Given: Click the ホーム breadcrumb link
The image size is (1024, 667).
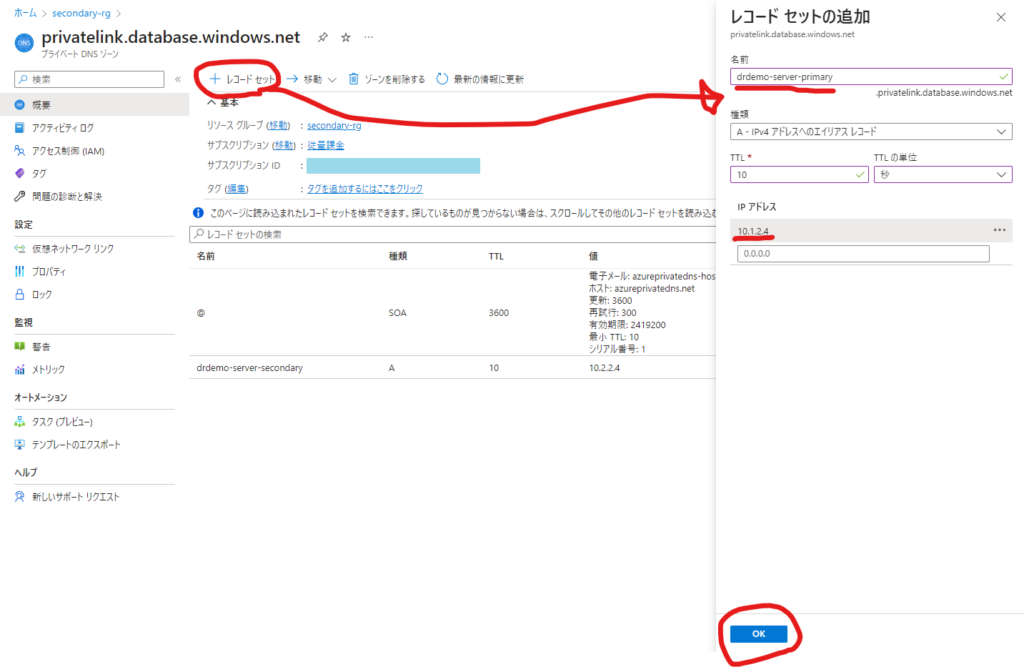Looking at the screenshot, I should [25, 13].
